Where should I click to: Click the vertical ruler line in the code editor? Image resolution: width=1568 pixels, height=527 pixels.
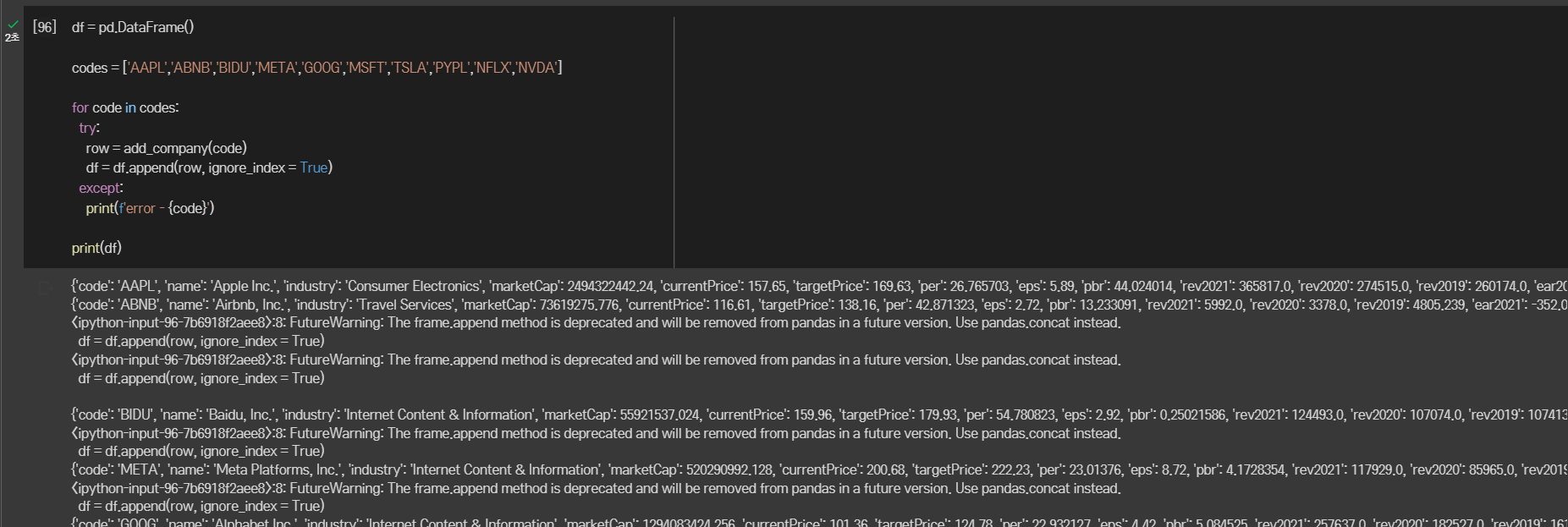tap(674, 142)
